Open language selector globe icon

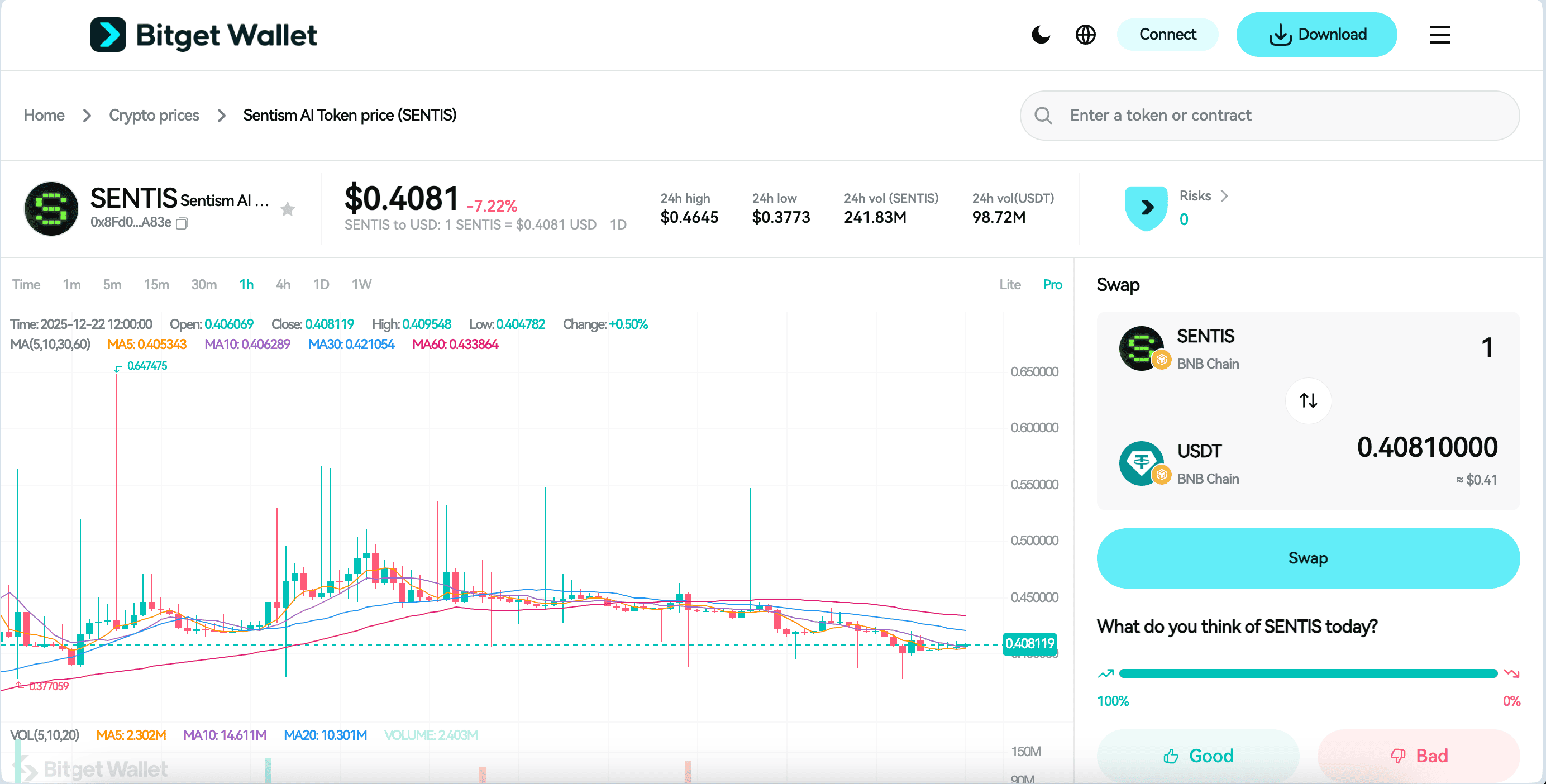coord(1085,35)
